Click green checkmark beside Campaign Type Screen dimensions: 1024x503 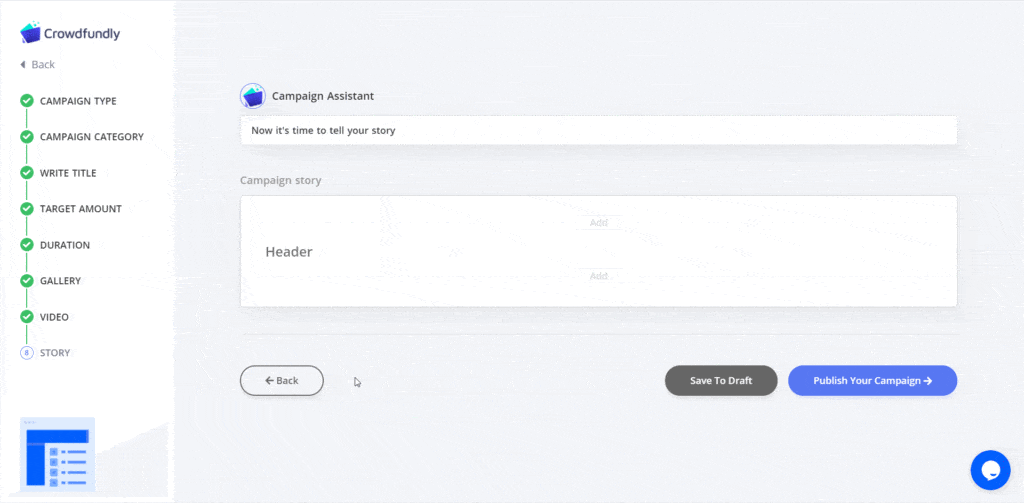tap(27, 101)
